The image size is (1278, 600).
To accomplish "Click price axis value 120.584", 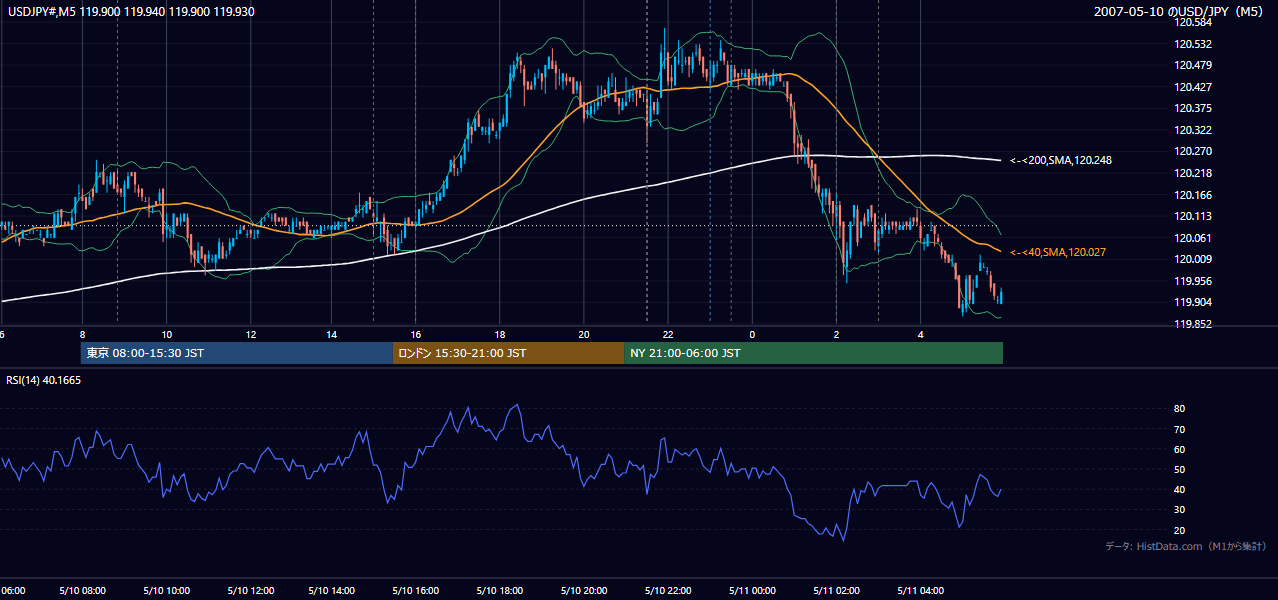I will pyautogui.click(x=1194, y=22).
